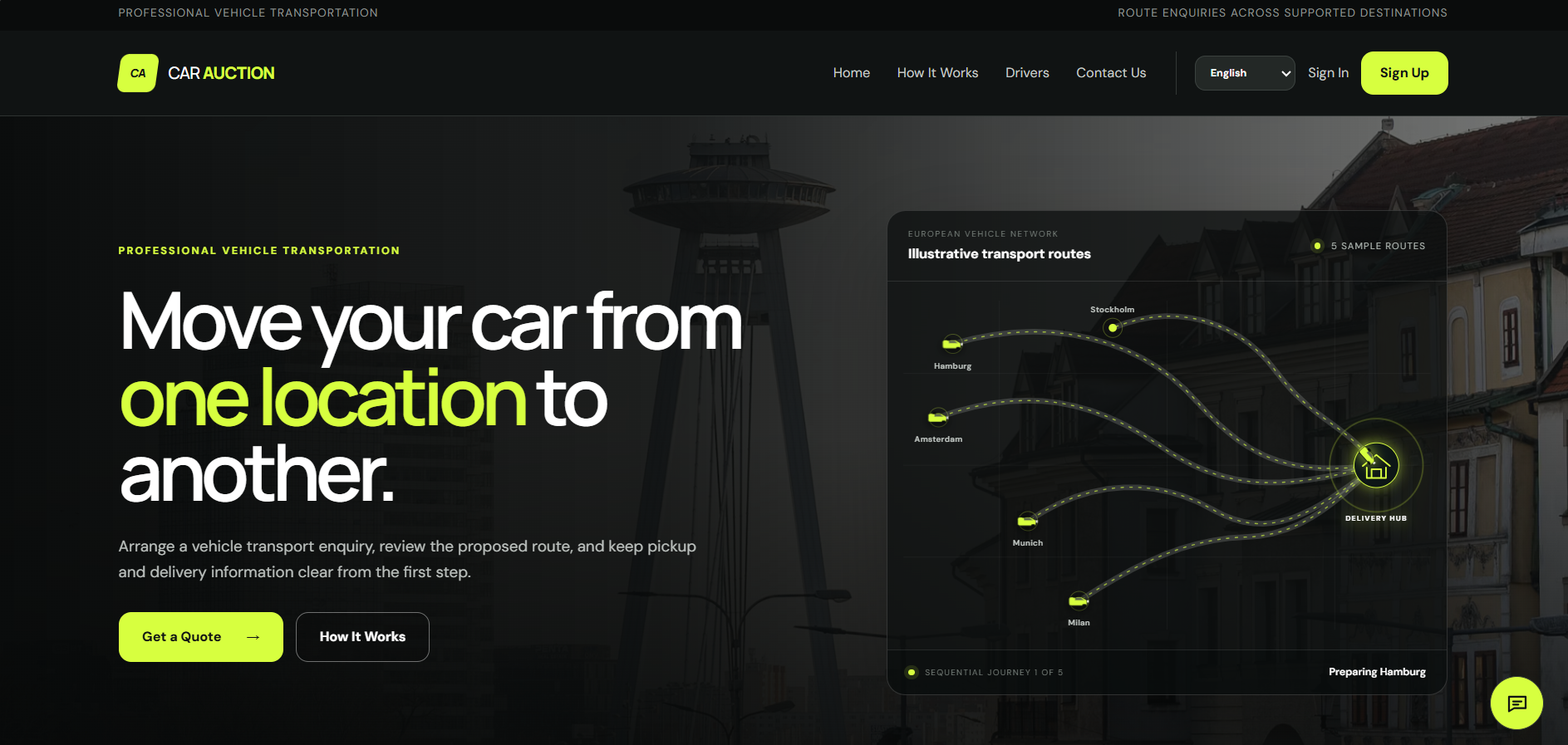Select the Amsterdam car marker on map
The width and height of the screenshot is (1568, 745).
938,416
